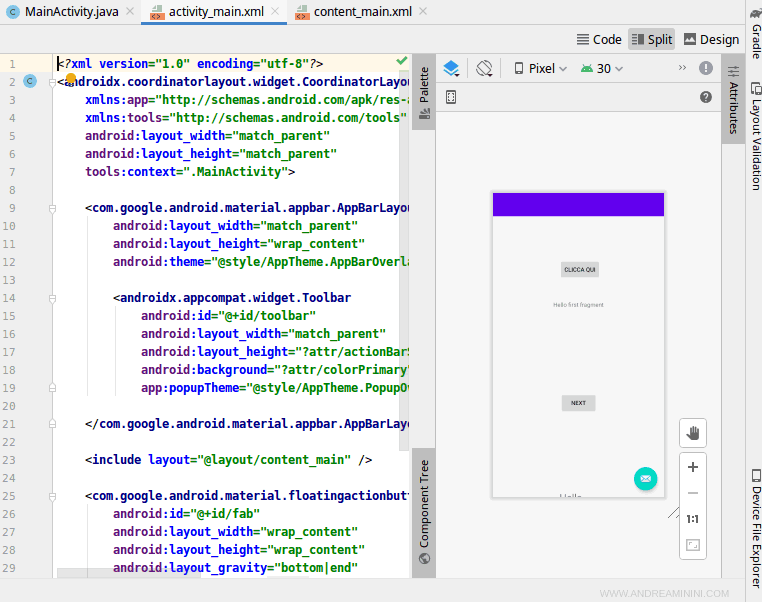The width and height of the screenshot is (762, 602).
Task: Open the Gradle tool window
Action: 756,32
